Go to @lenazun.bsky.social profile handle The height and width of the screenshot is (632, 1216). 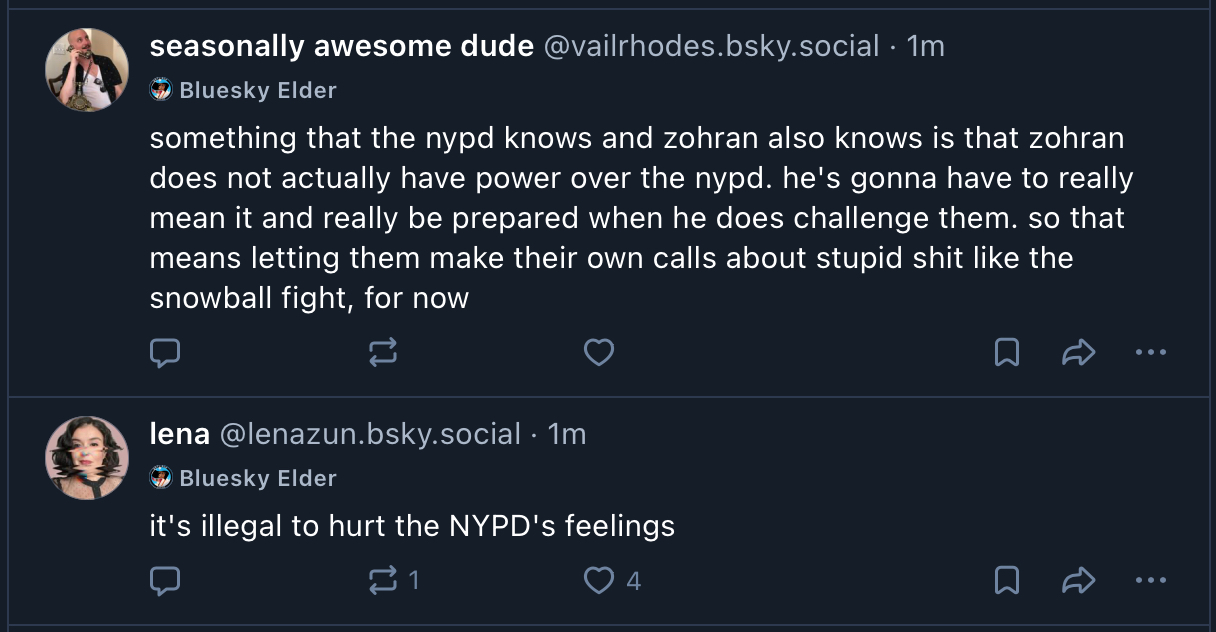(x=370, y=434)
